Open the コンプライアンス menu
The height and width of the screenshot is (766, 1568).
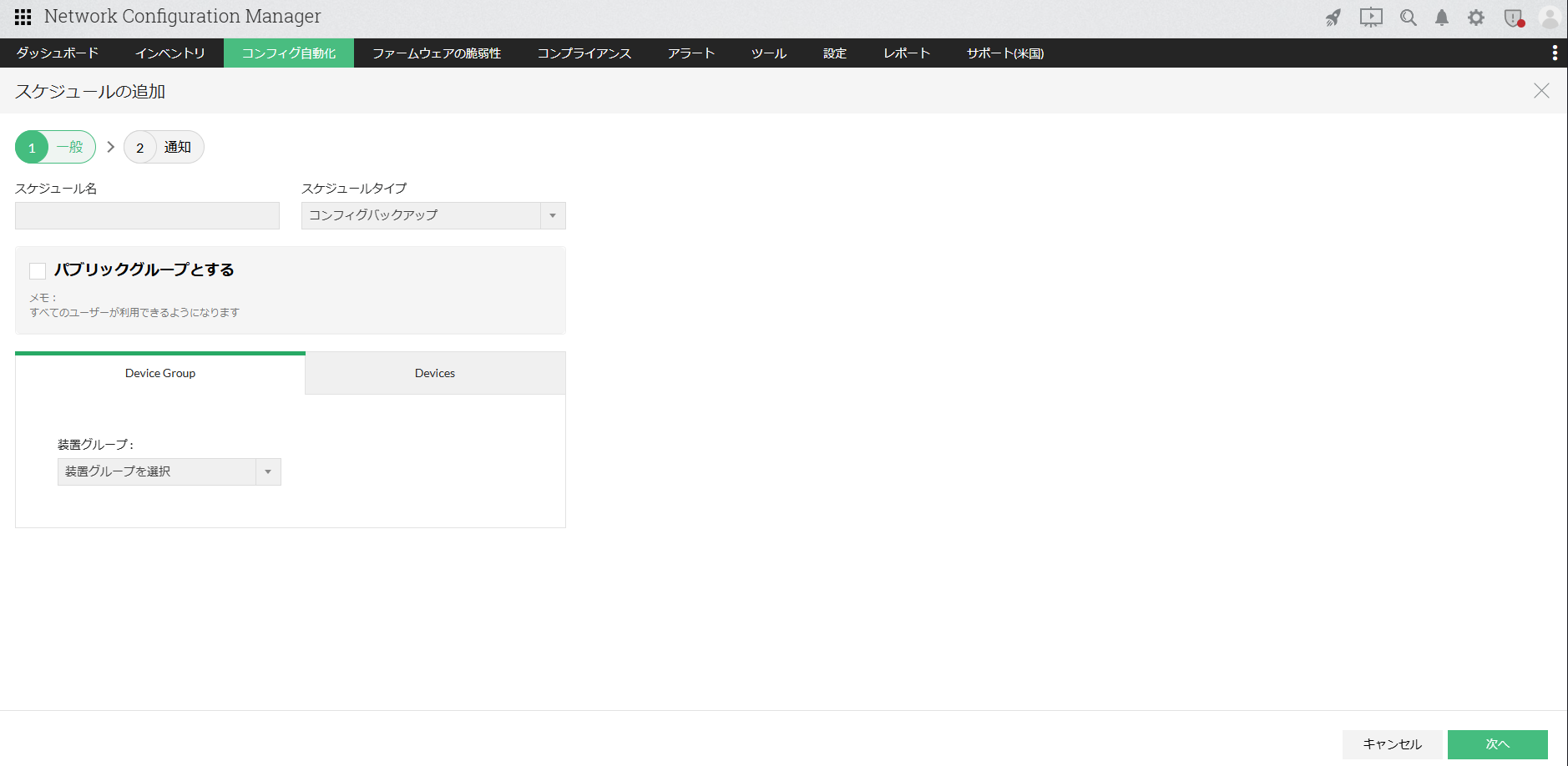pos(584,53)
